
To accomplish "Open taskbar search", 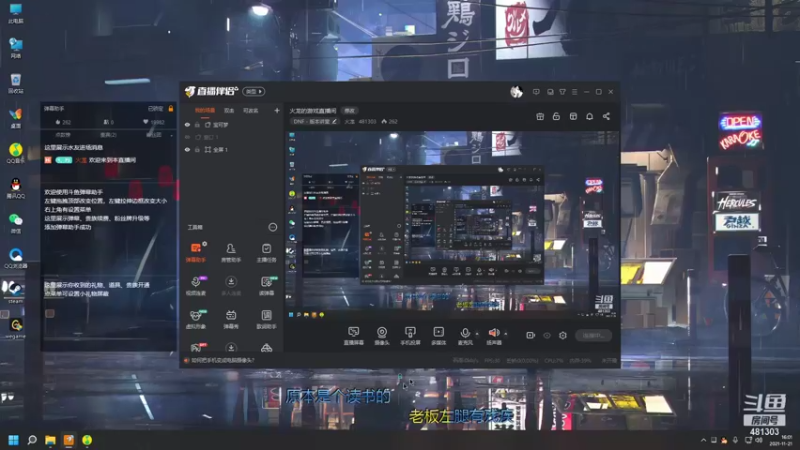I will 32,440.
